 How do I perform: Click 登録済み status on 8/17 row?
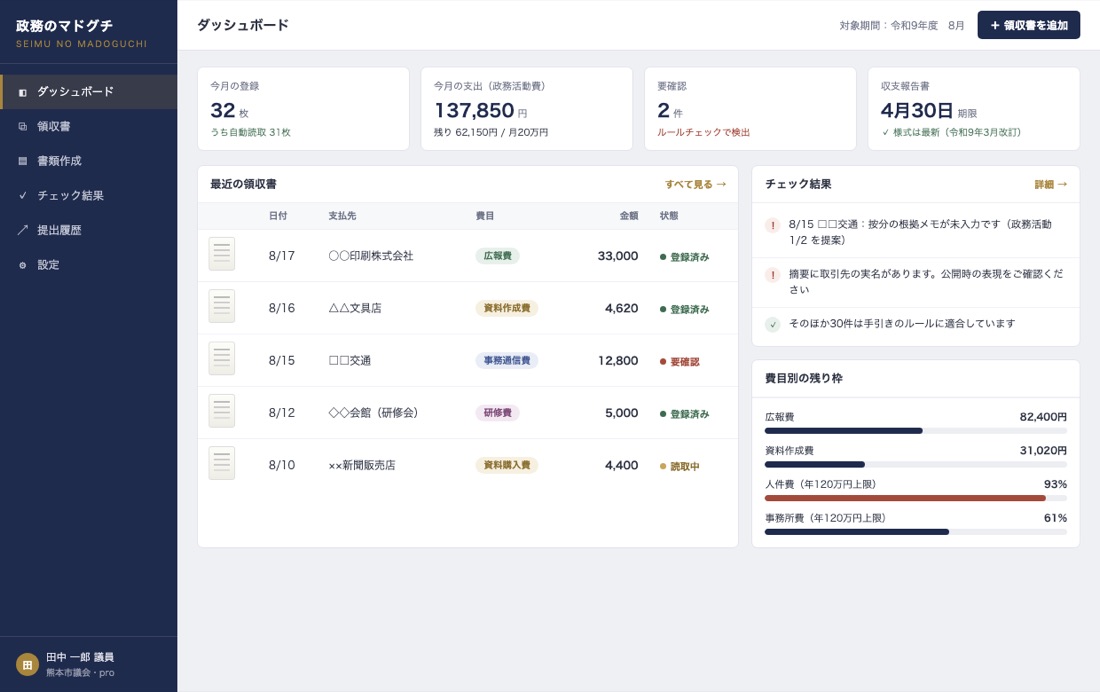(684, 257)
